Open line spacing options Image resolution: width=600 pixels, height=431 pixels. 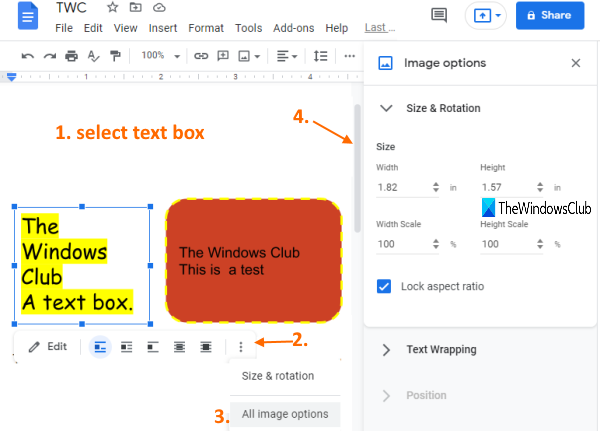pos(320,56)
